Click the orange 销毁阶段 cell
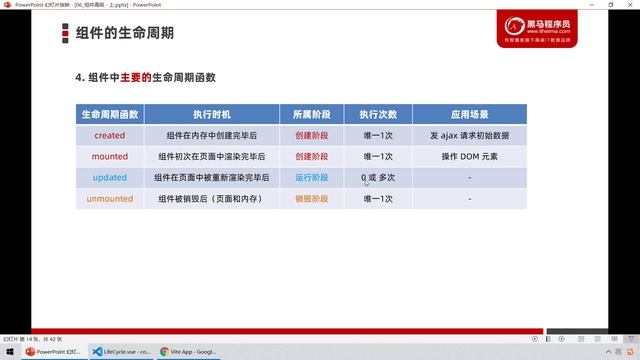Screen dimensions: 640x360 pos(311,199)
